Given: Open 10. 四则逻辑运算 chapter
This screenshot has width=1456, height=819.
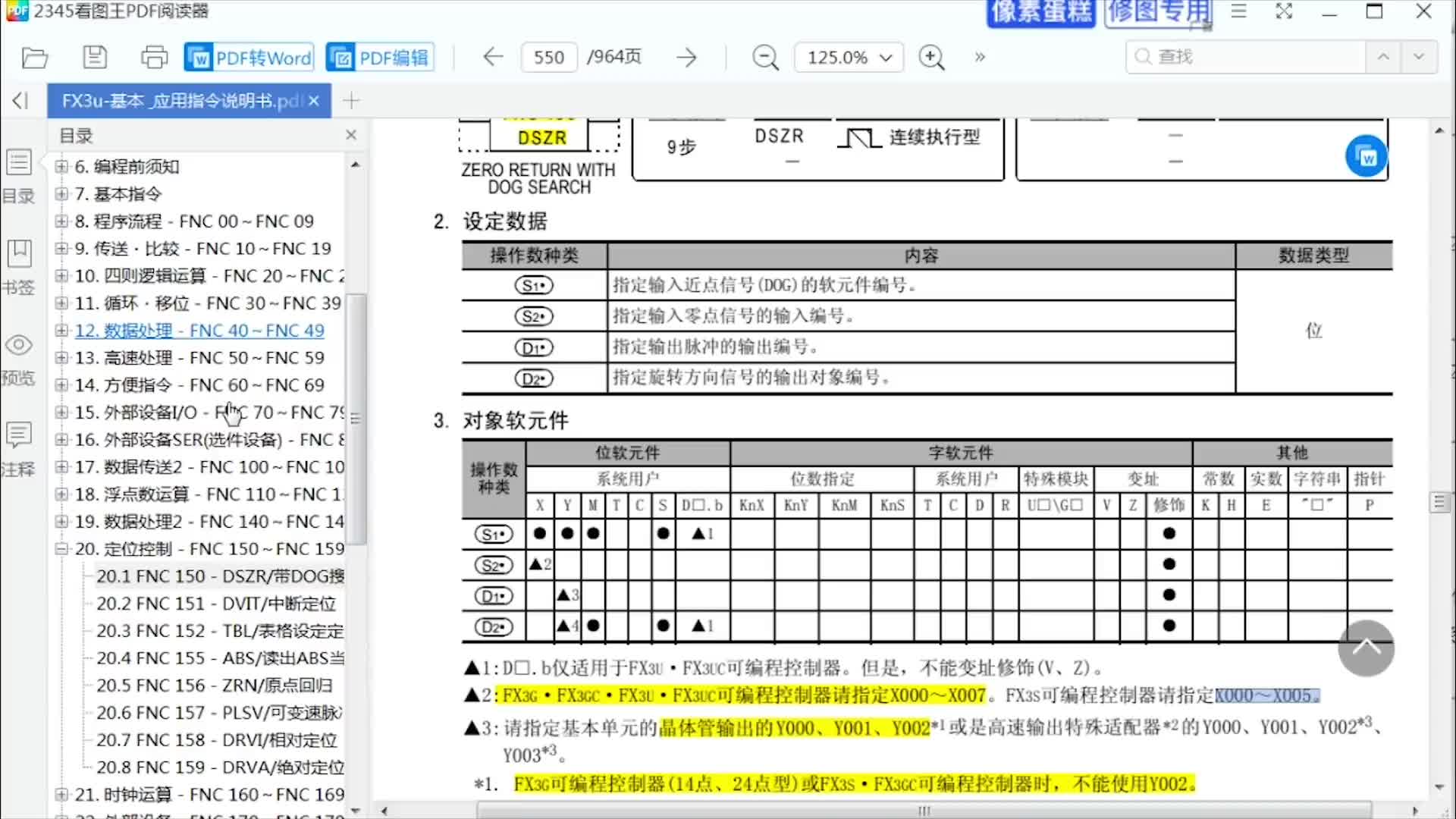Looking at the screenshot, I should click(209, 276).
